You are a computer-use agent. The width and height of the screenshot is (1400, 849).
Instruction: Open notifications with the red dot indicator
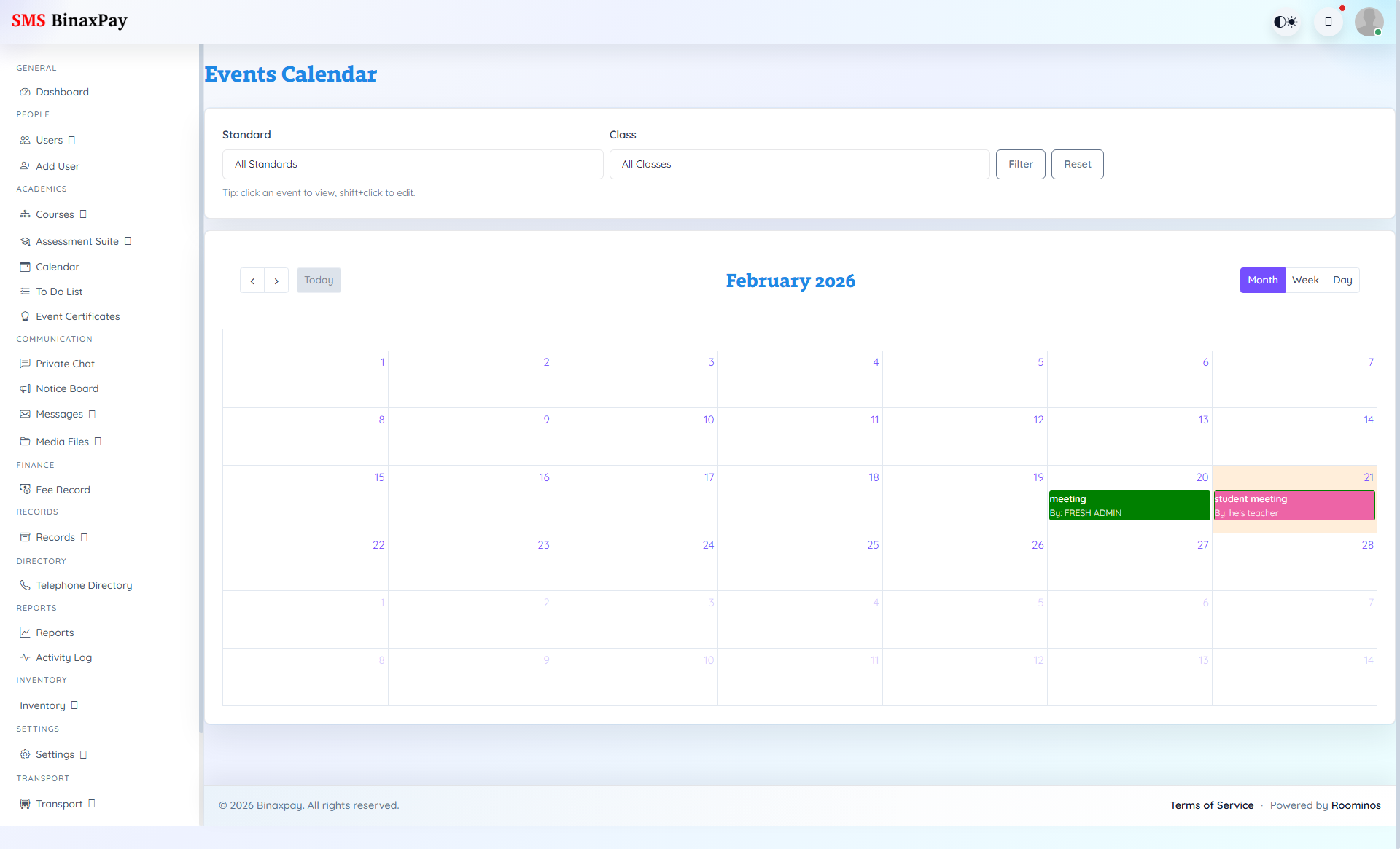[1329, 21]
